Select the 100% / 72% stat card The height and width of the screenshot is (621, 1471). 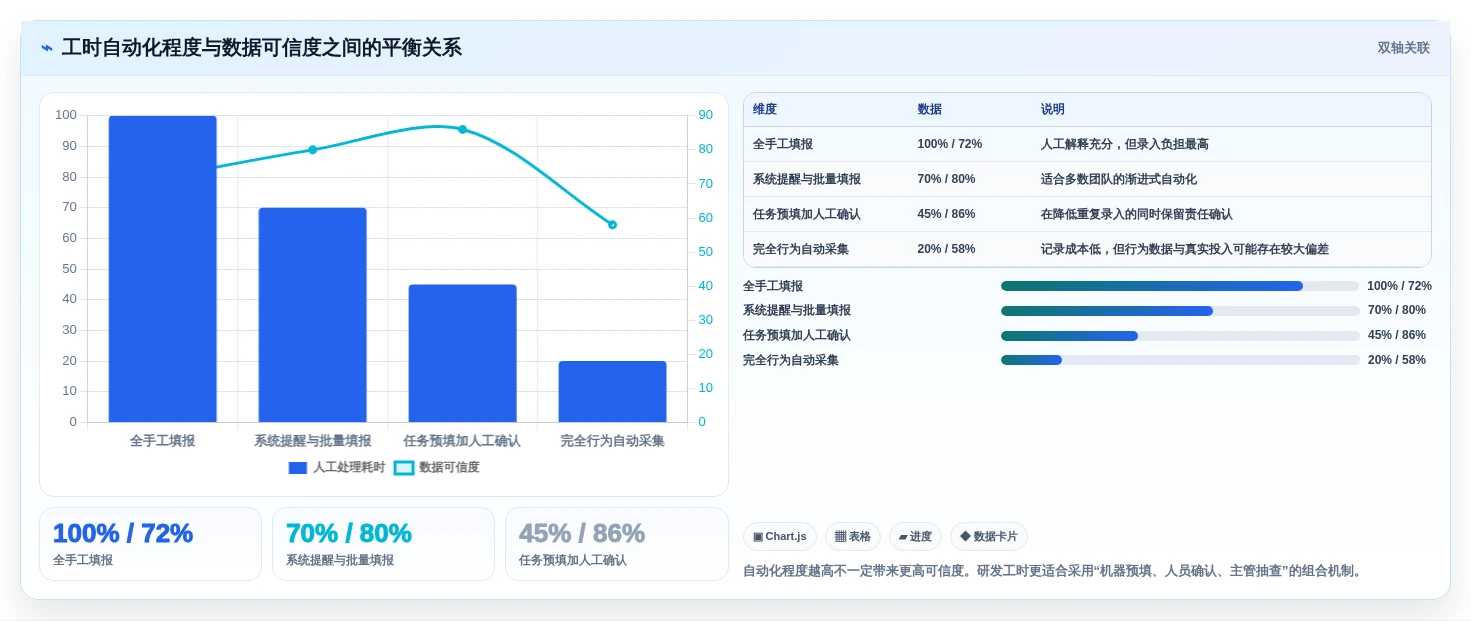point(150,544)
